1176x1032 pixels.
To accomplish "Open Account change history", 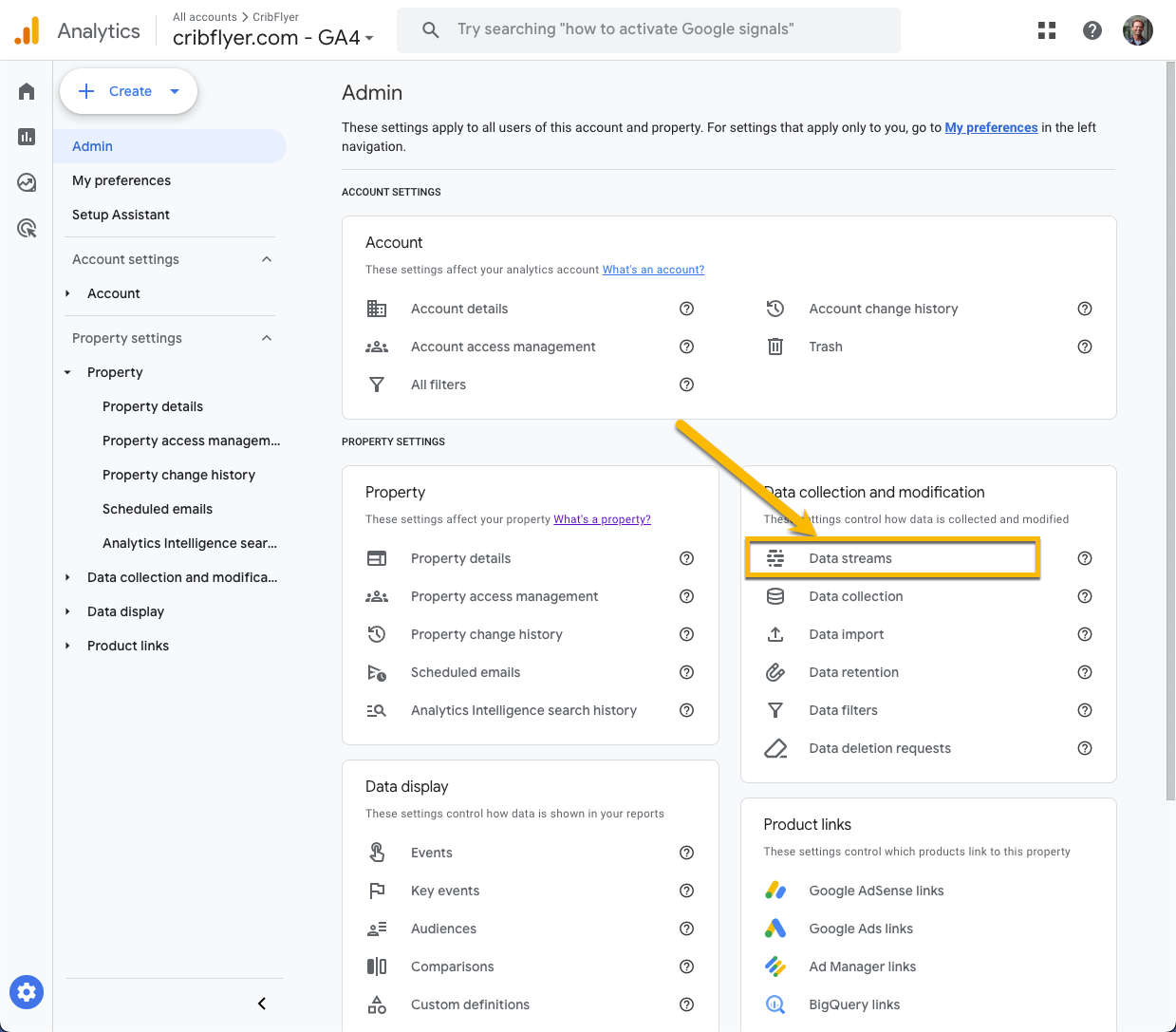I will 884,309.
